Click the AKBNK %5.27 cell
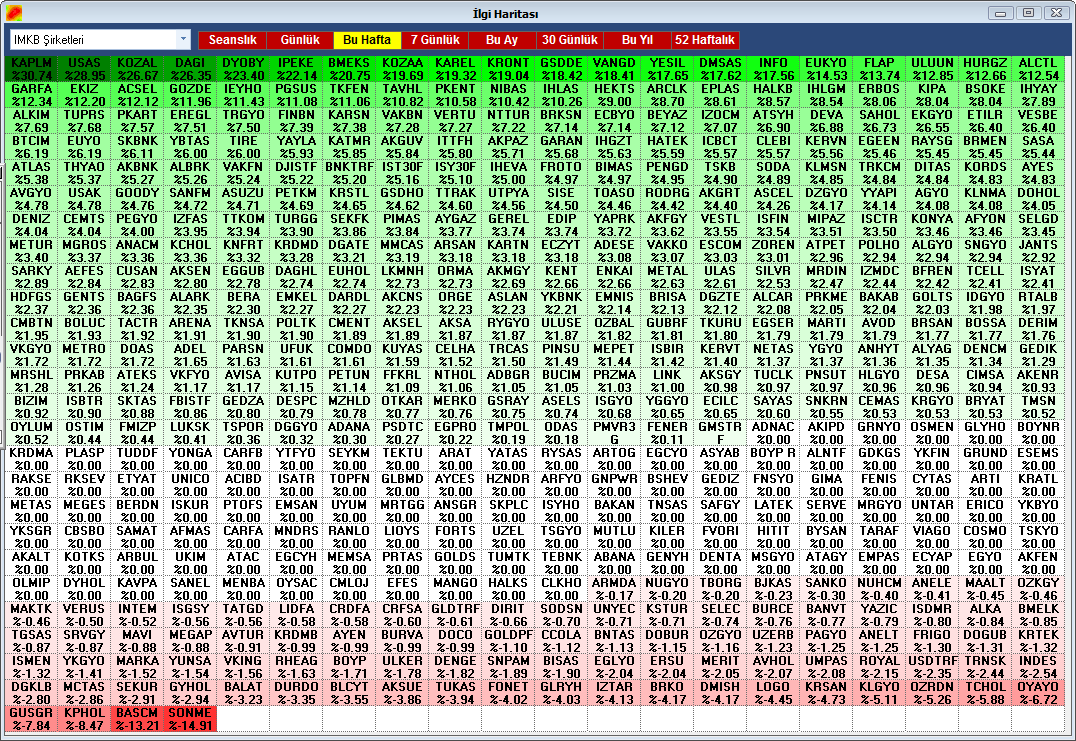Viewport: 1076px width, 741px height. (137, 173)
